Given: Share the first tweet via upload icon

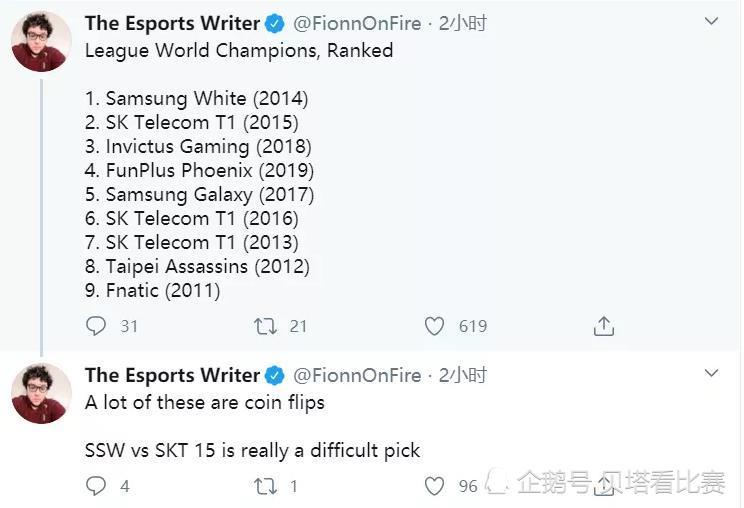Looking at the screenshot, I should tap(604, 326).
